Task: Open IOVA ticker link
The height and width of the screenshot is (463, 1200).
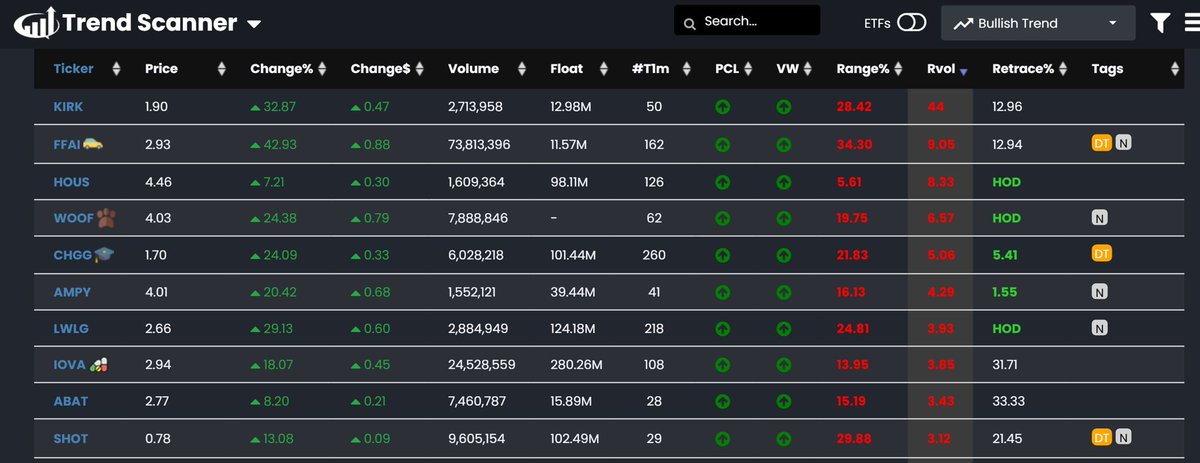Action: click(x=69, y=365)
